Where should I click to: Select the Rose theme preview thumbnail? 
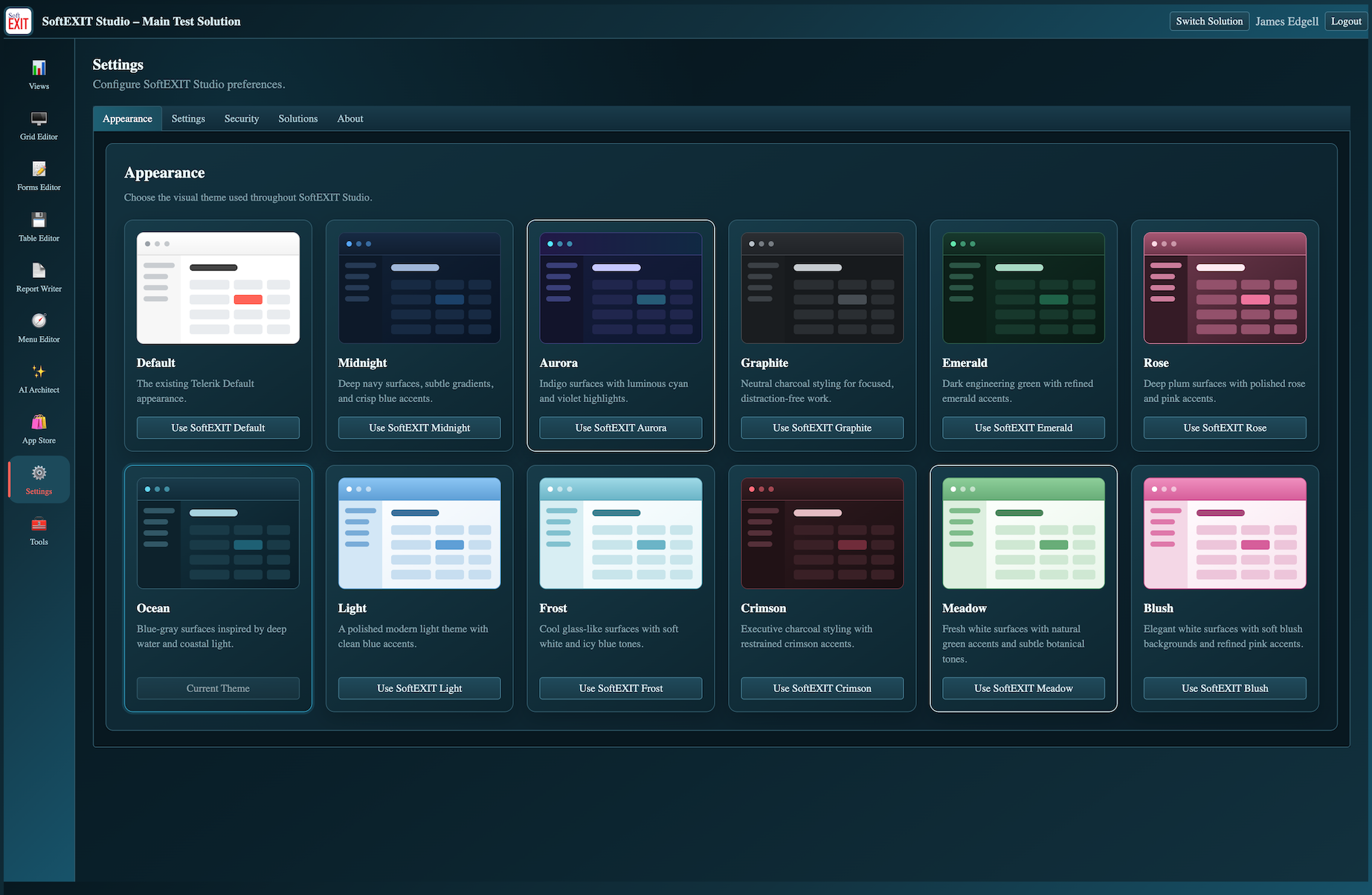click(x=1225, y=288)
